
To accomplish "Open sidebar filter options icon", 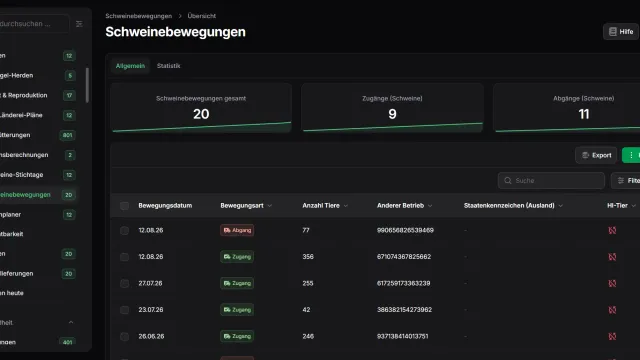I will coord(79,24).
